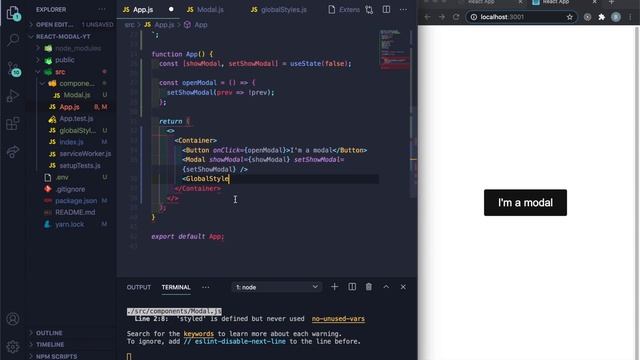Open setupTests.js in file explorer
The image size is (640, 360).
(72, 166)
